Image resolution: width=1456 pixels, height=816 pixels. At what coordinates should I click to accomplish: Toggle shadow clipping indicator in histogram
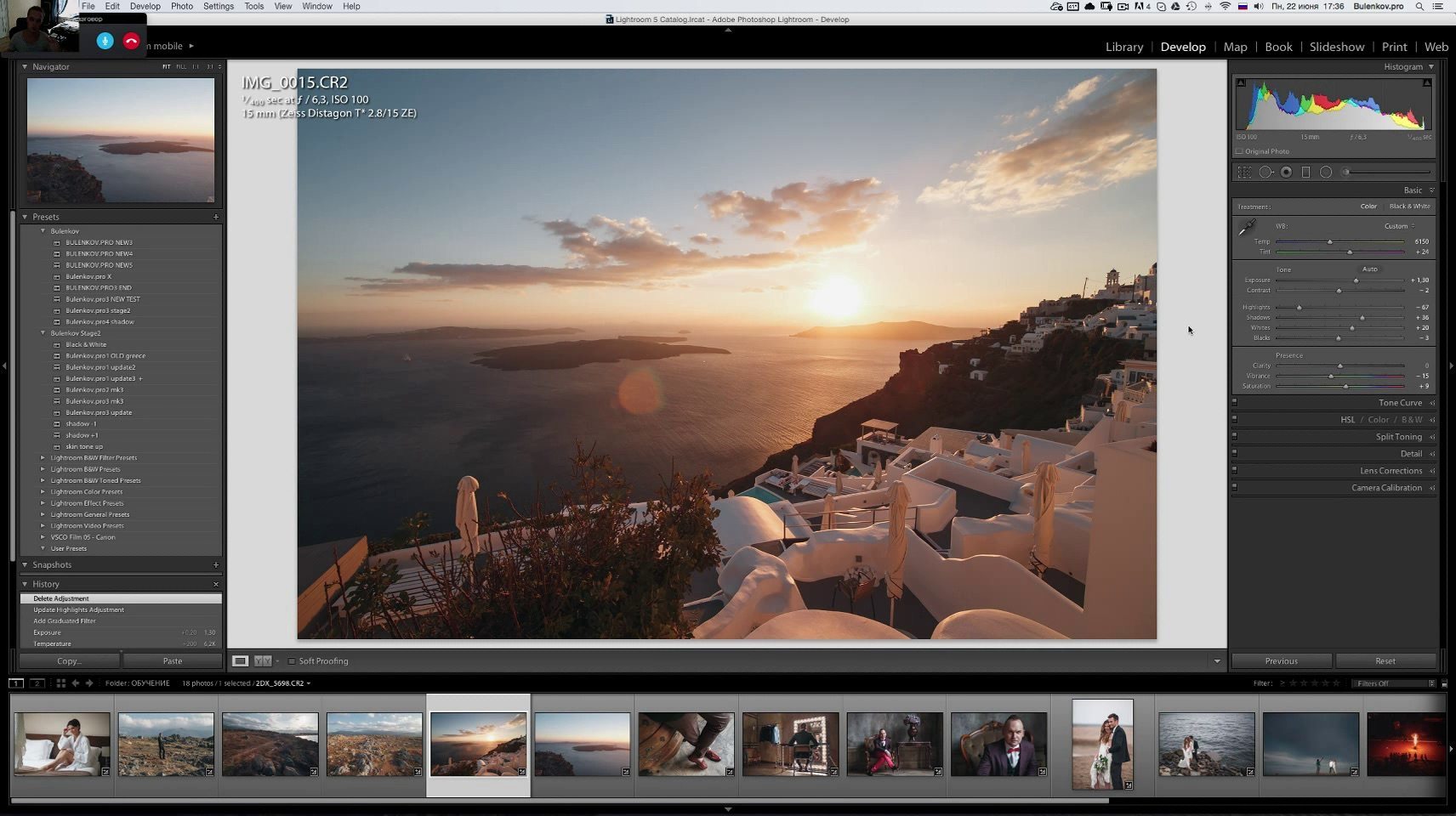(x=1241, y=82)
